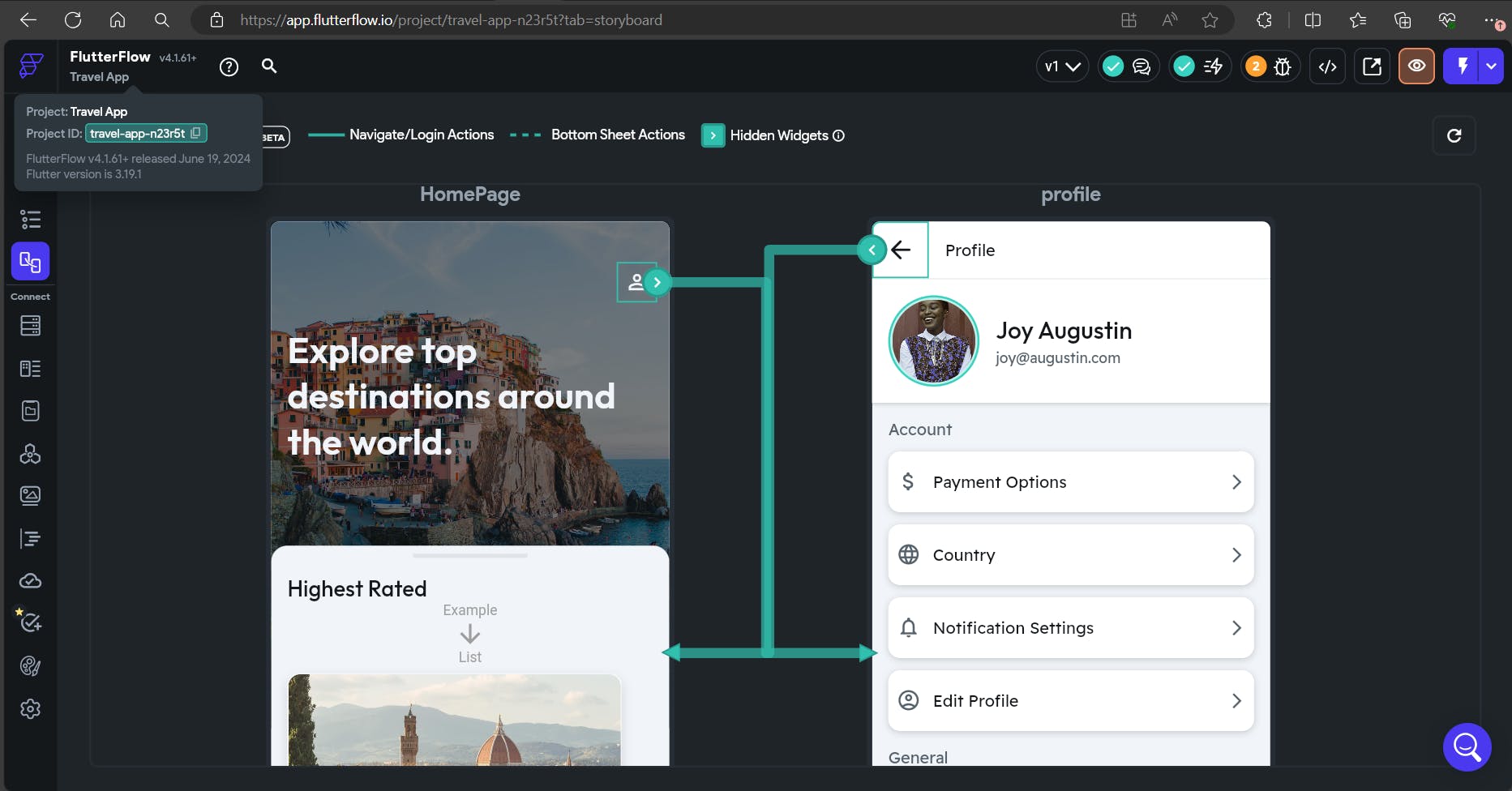Image resolution: width=1512 pixels, height=791 pixels.
Task: Expand the Country row chevron
Action: tap(1236, 555)
